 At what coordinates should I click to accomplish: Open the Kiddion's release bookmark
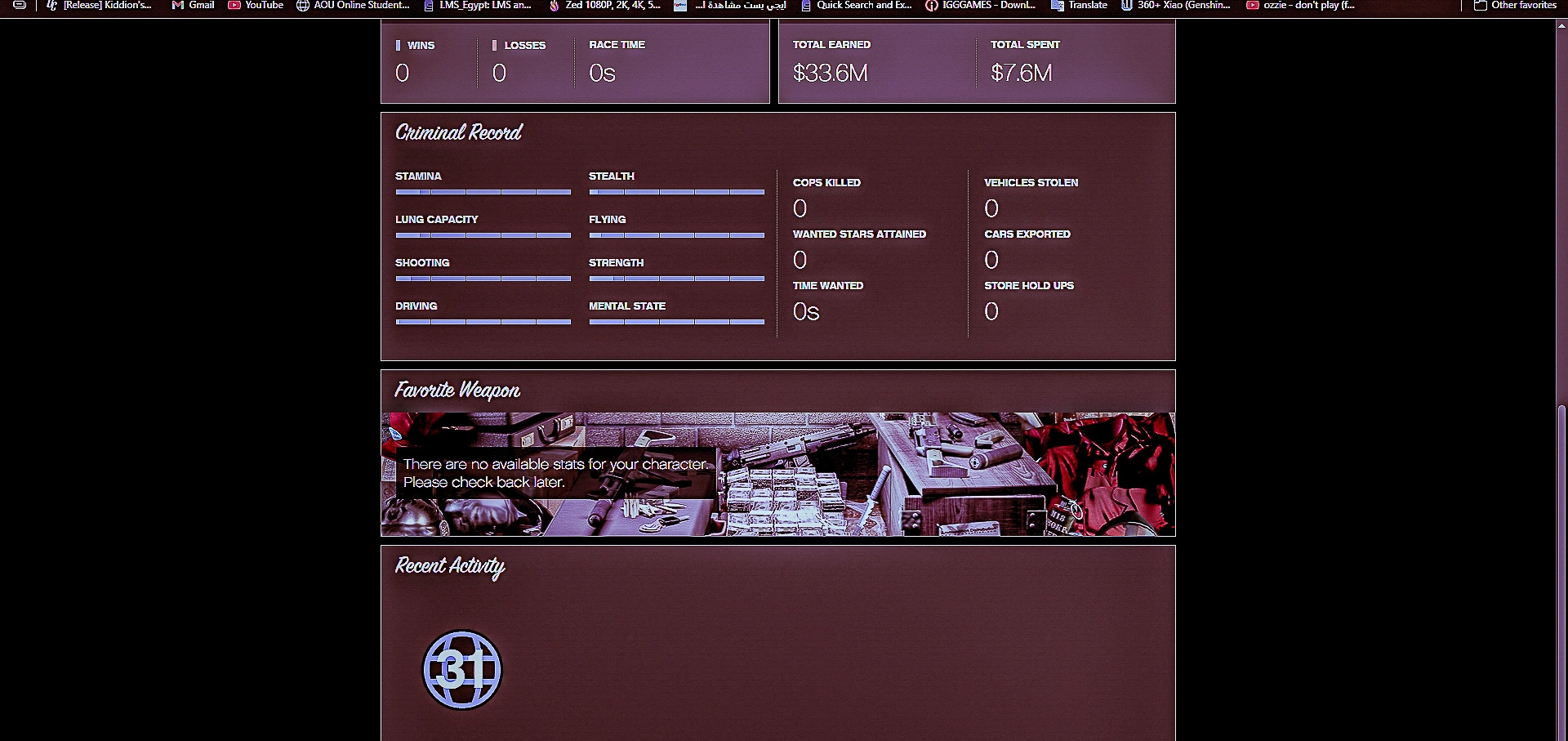(99, 5)
